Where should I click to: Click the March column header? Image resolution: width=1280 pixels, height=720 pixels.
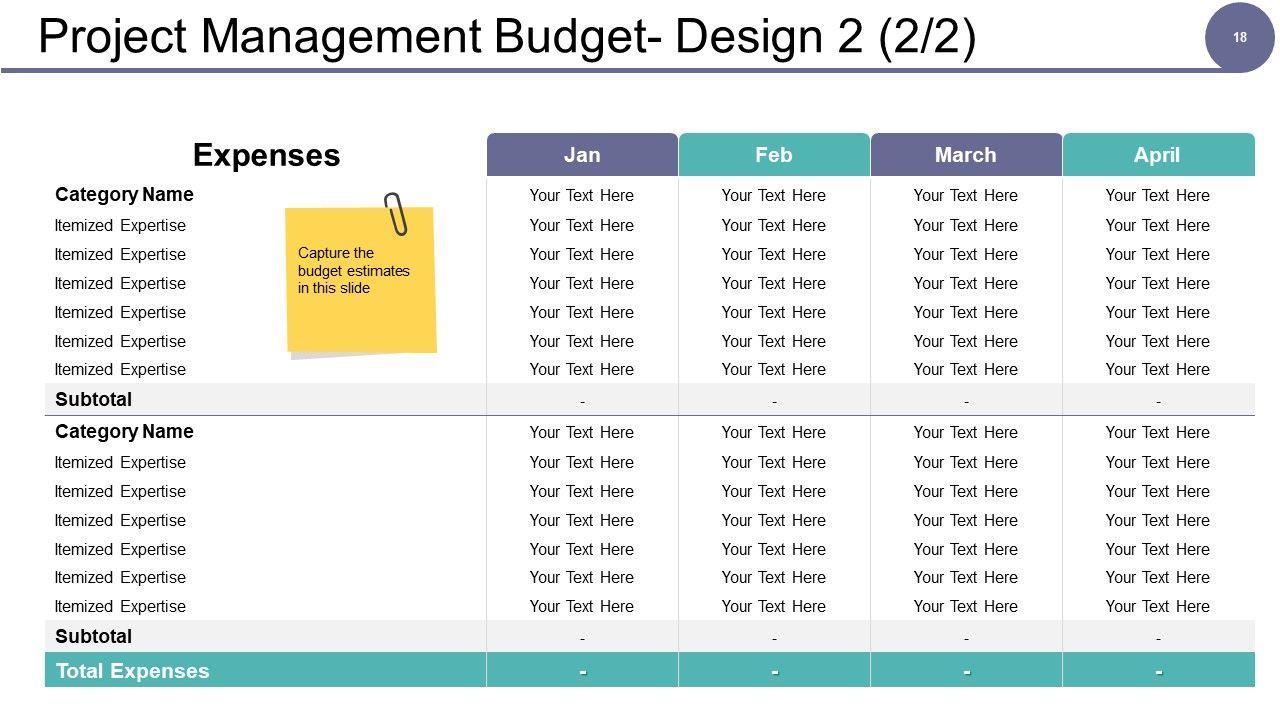(x=966, y=155)
